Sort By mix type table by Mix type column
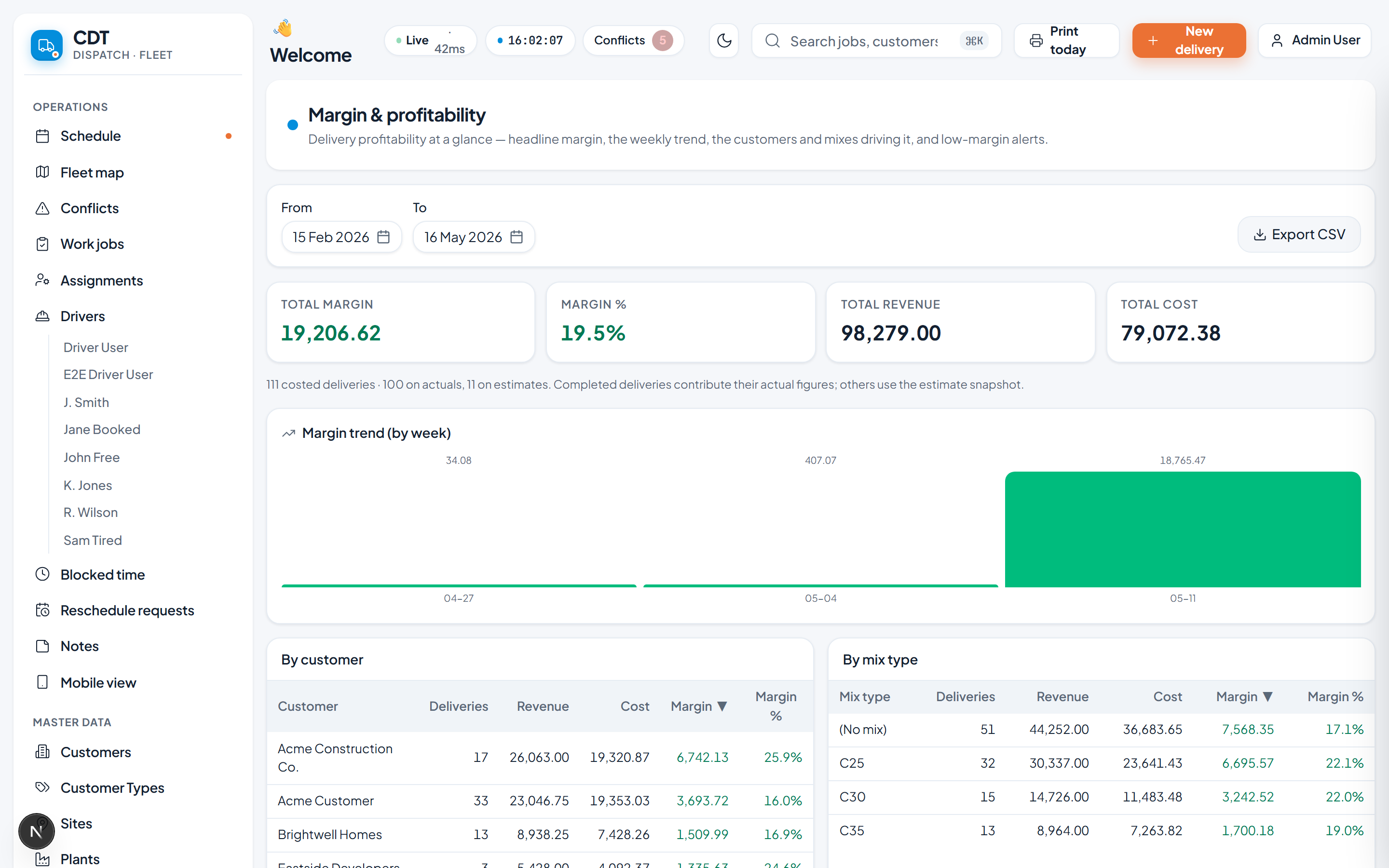 pyautogui.click(x=864, y=697)
